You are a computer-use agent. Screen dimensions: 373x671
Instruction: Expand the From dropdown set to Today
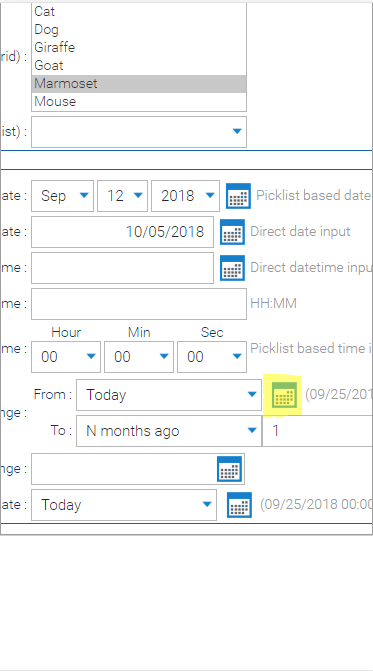click(x=169, y=395)
